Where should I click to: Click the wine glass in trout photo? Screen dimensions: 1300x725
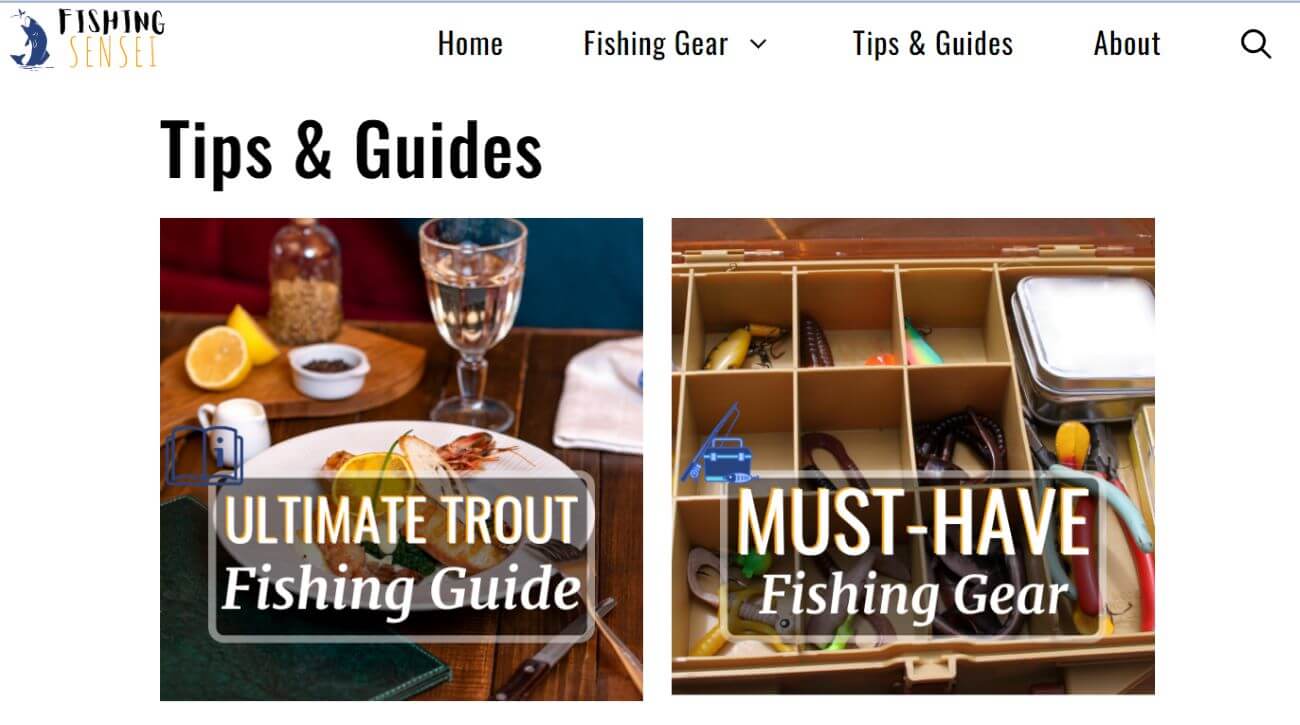pos(471,322)
